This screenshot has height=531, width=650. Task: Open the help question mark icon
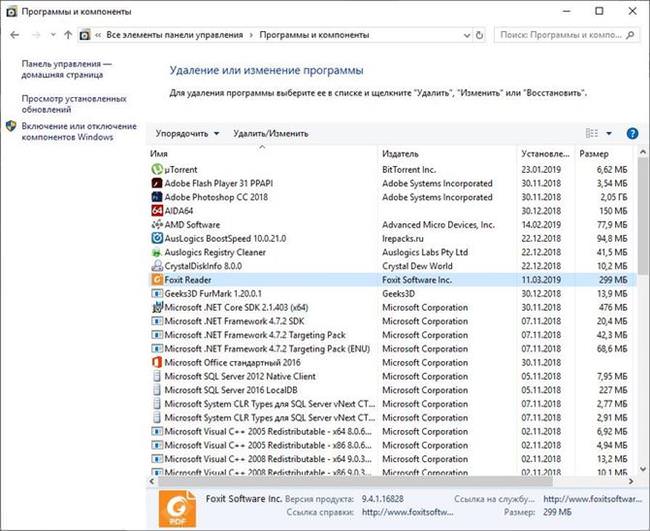point(632,133)
